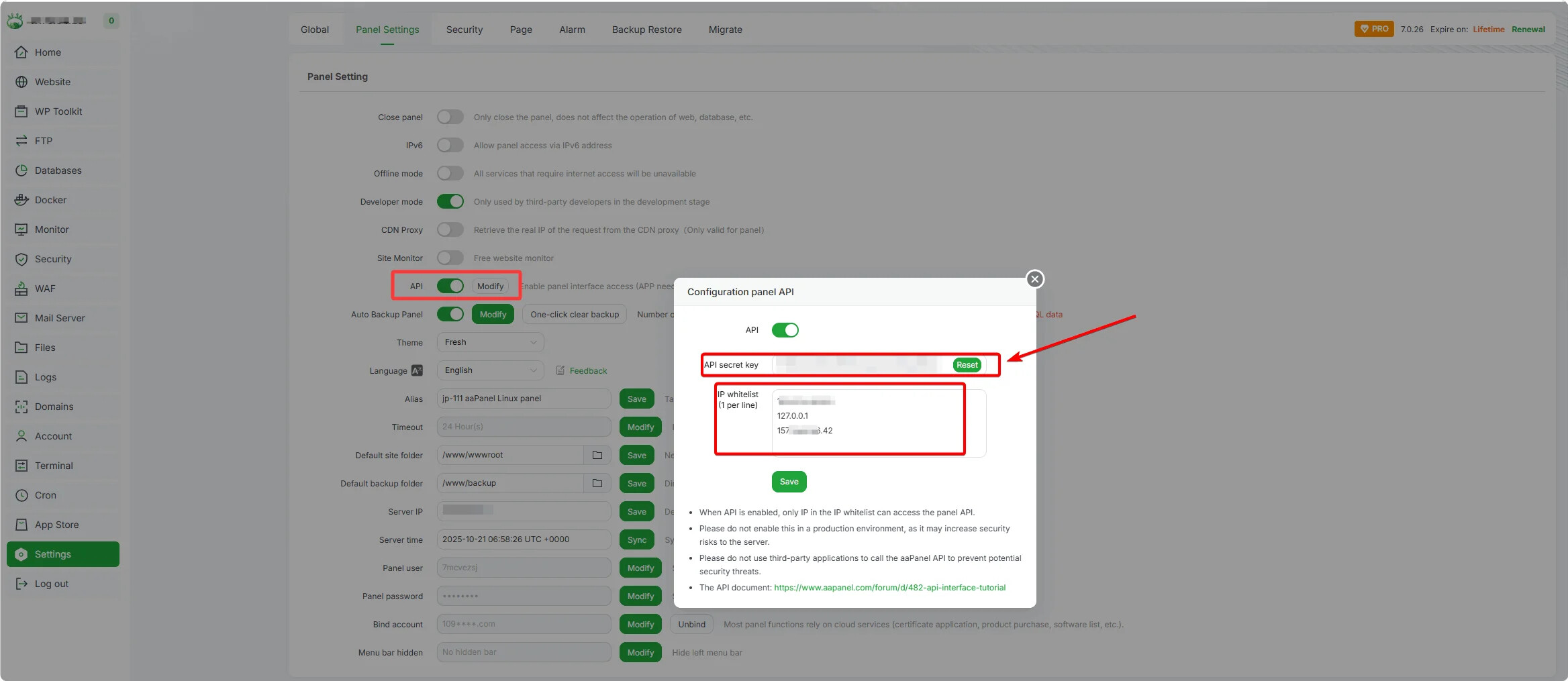Open WAF via its sidebar icon
1568x681 pixels.
21,289
